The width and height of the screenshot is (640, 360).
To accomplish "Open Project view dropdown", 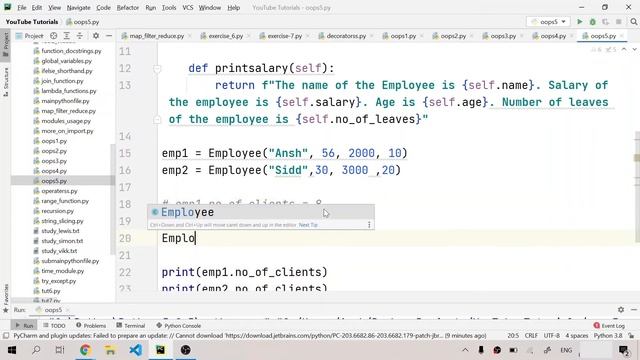I will pos(29,36).
